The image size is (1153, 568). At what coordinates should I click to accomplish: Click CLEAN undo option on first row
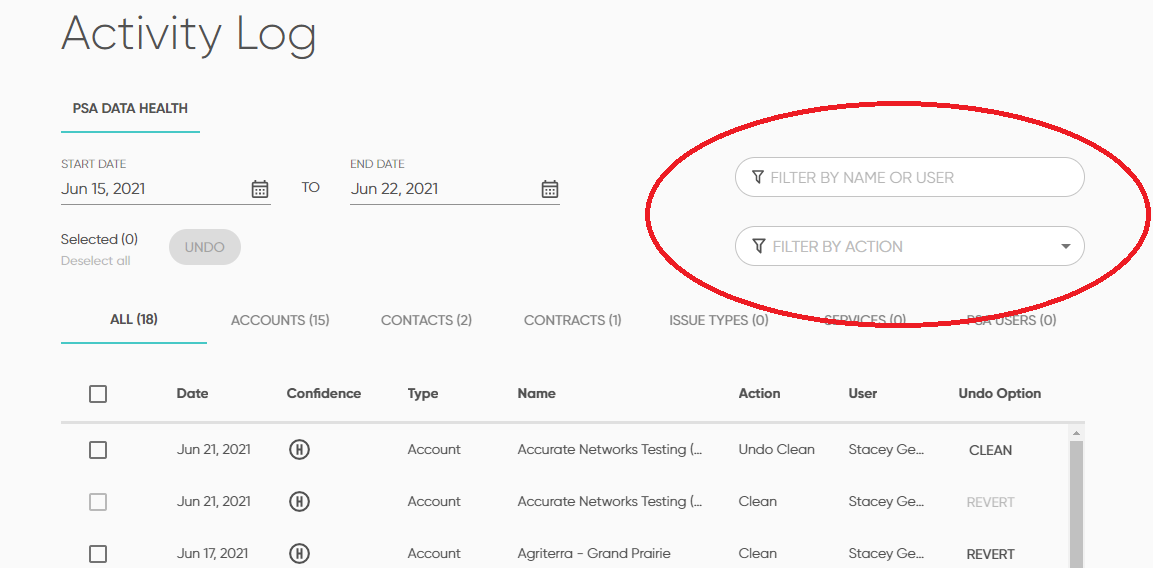[990, 450]
